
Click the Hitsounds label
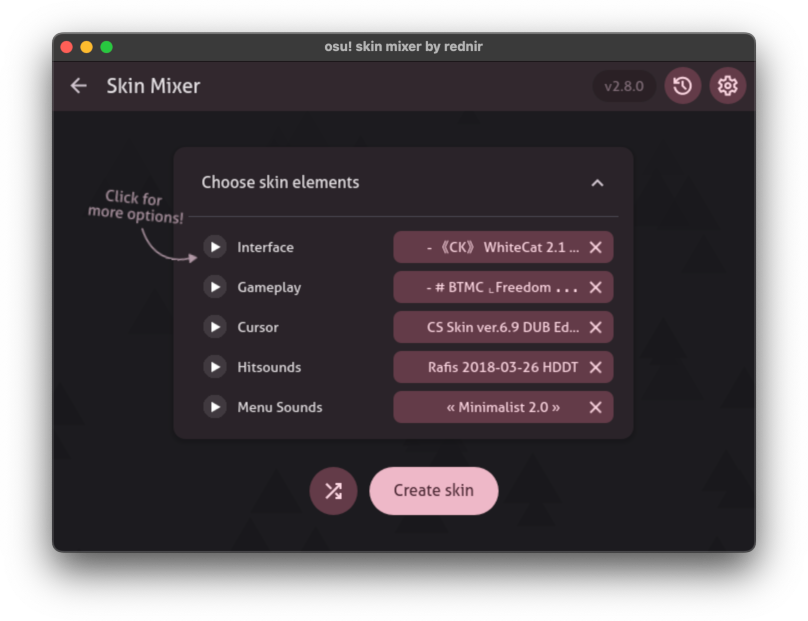tap(269, 367)
